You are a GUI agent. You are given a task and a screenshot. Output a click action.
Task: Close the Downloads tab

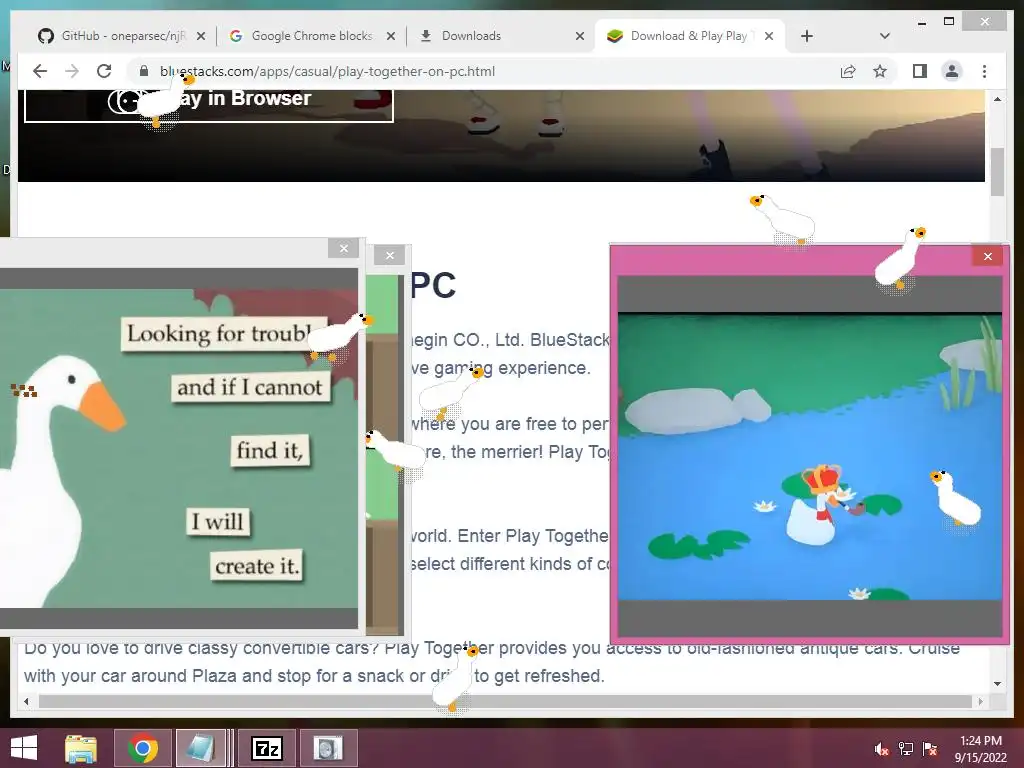click(580, 36)
